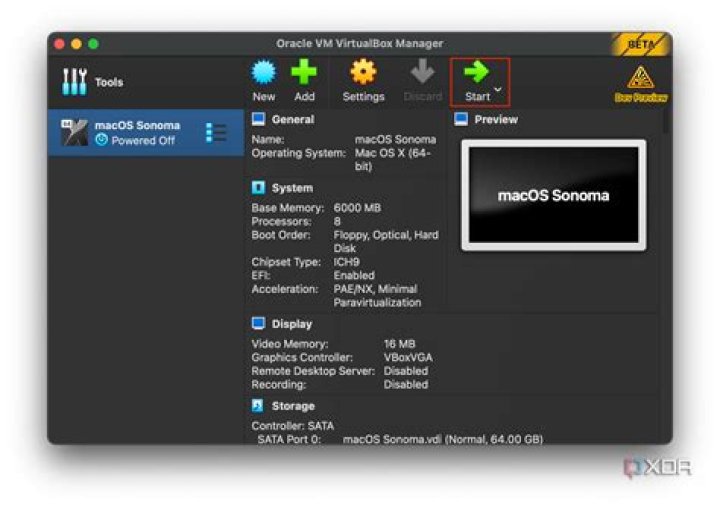Image resolution: width=720 pixels, height=507 pixels.
Task: Select the macOS Sonoma virtual machine
Action: [146, 133]
